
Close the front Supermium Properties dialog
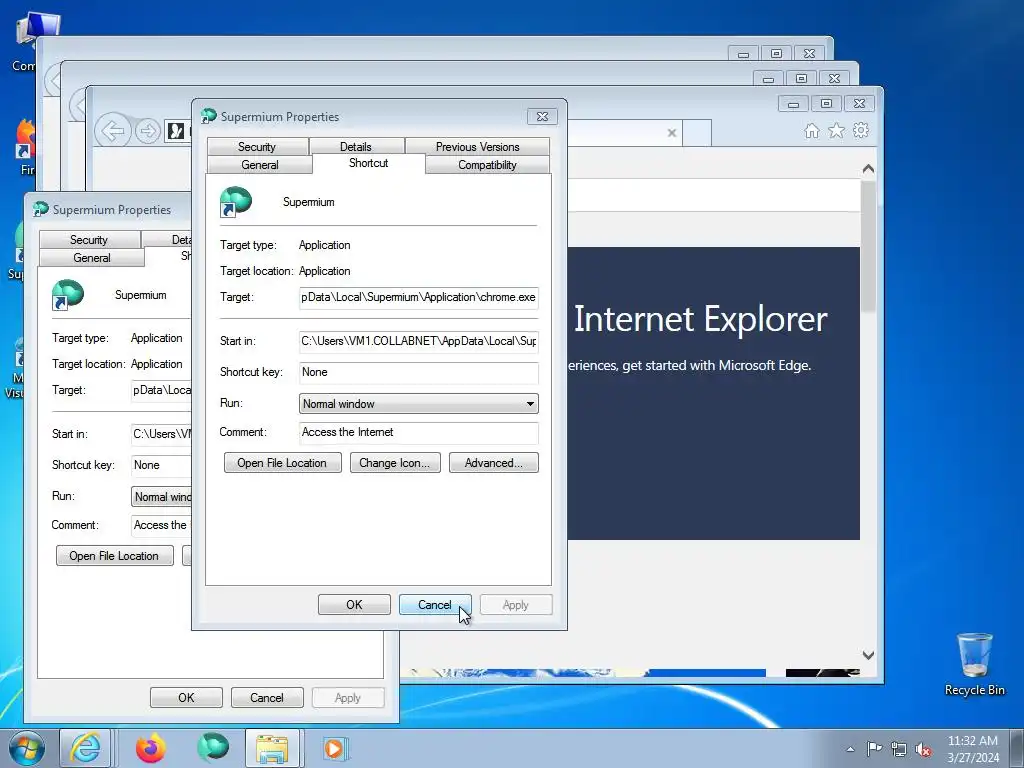click(x=542, y=117)
